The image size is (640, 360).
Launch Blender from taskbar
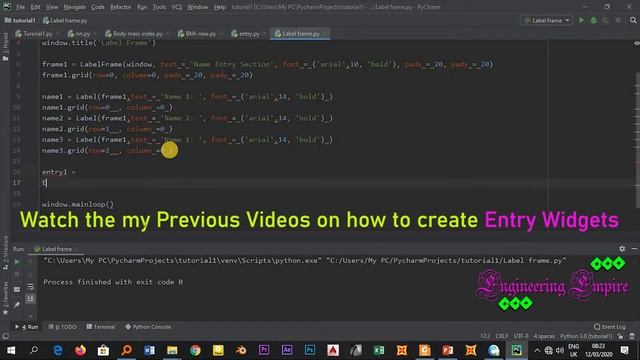(241, 350)
